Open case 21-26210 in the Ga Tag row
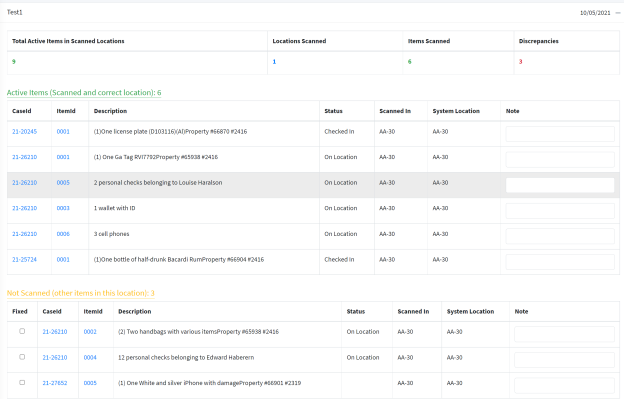Image resolution: width=624 pixels, height=399 pixels. pos(24,157)
